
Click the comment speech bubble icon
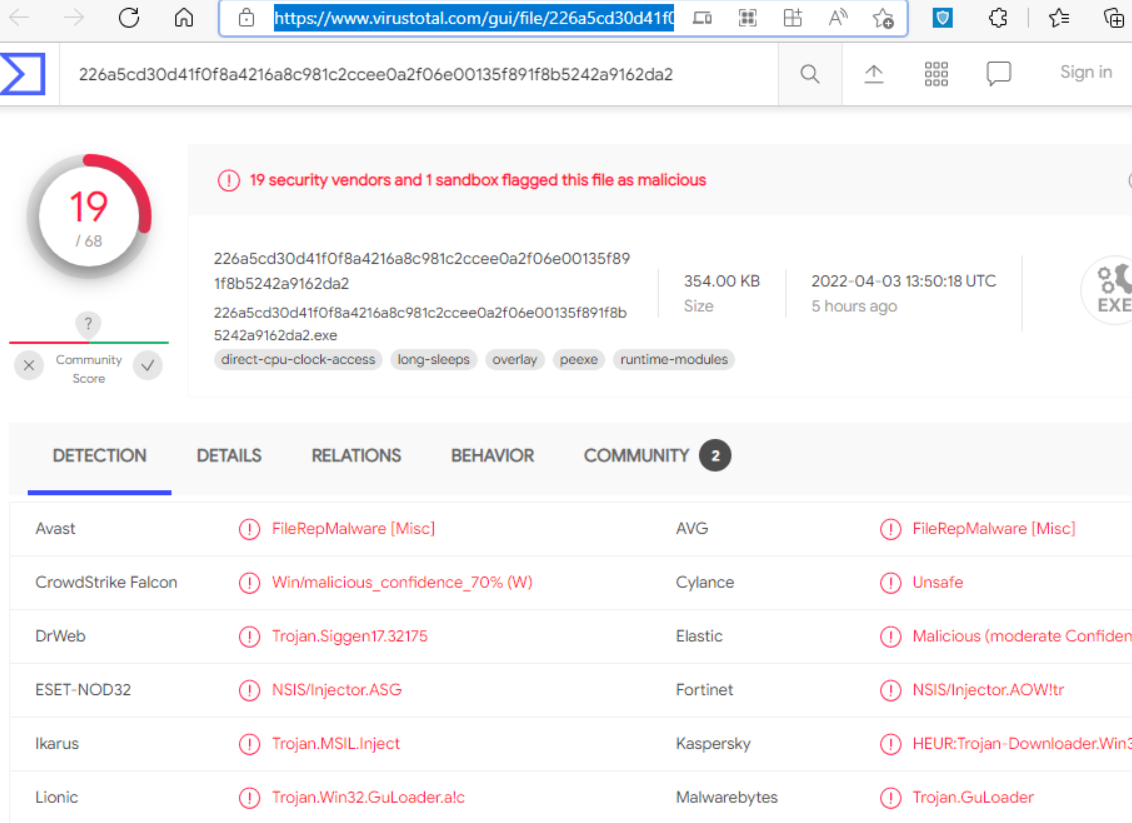998,74
